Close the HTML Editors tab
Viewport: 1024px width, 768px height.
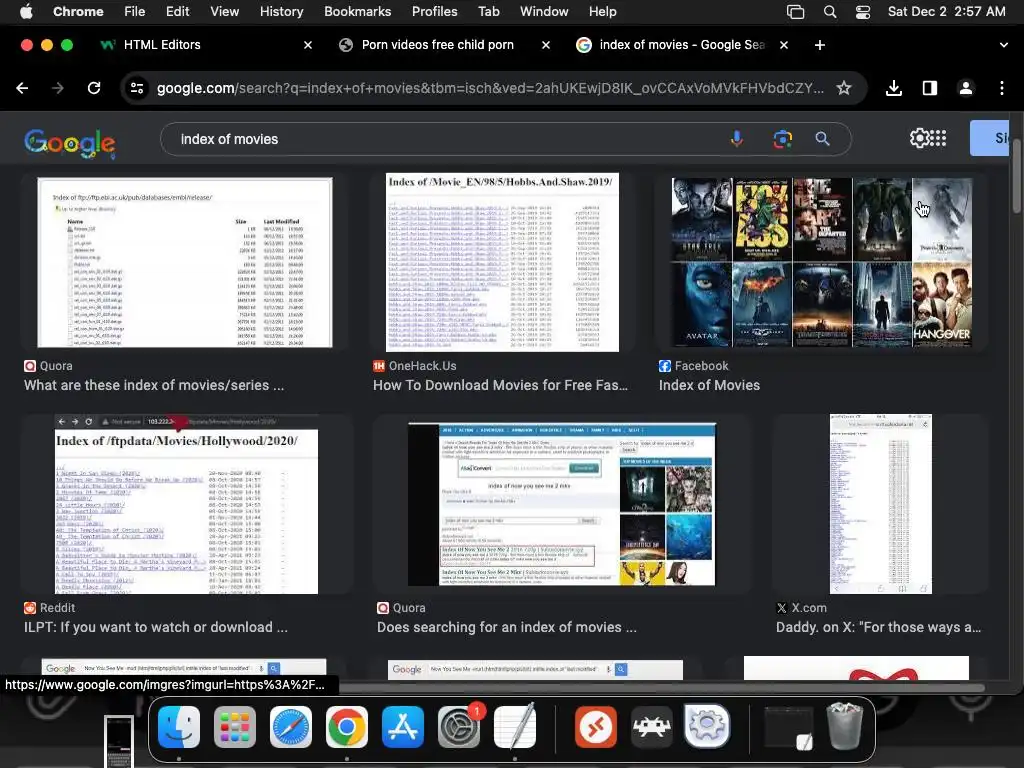(x=308, y=45)
